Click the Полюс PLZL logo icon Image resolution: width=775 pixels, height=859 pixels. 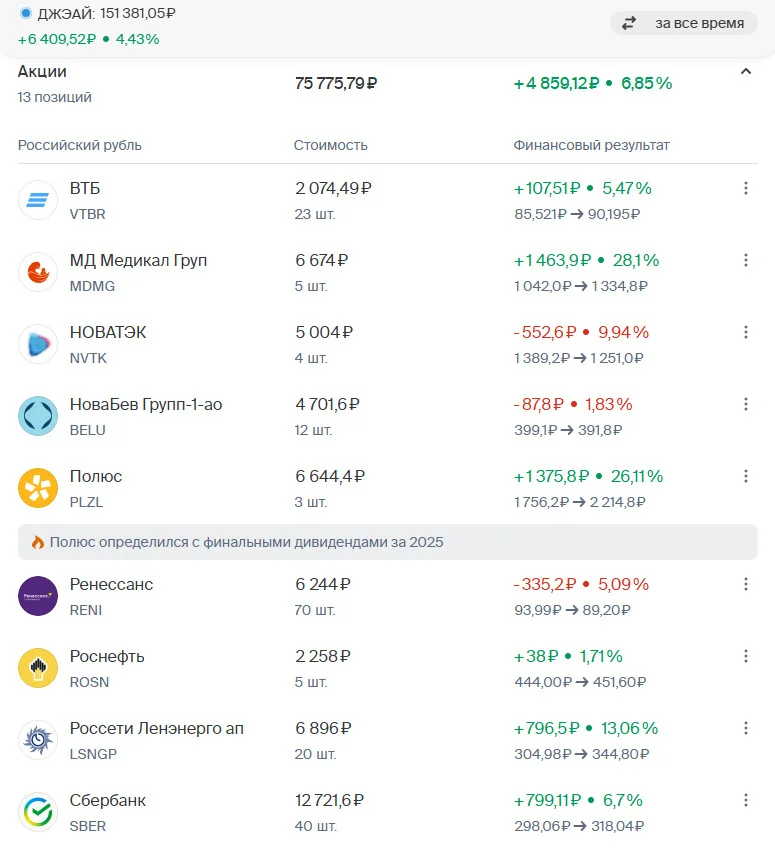point(38,488)
